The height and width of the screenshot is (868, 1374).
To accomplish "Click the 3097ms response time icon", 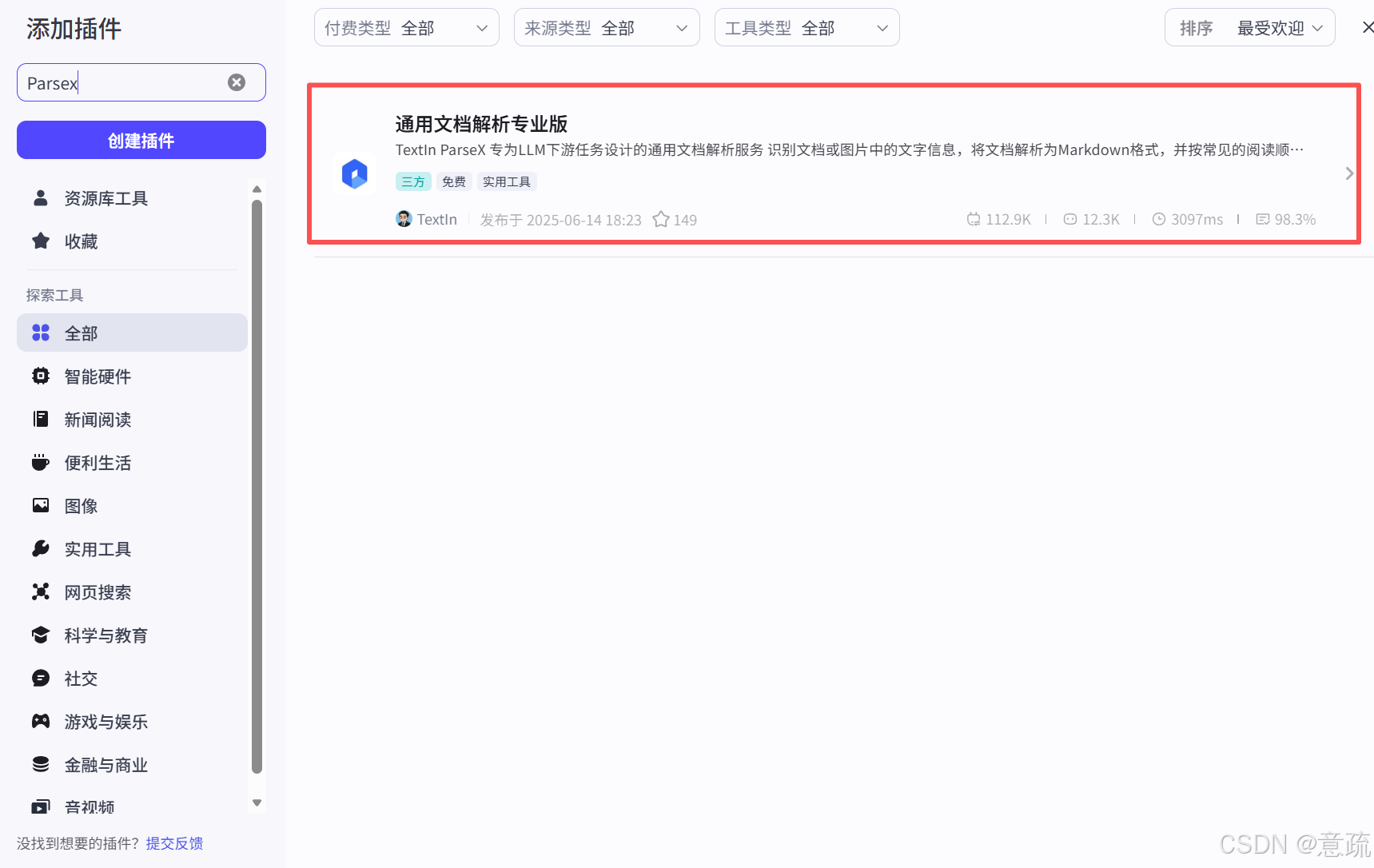I will (x=1159, y=219).
